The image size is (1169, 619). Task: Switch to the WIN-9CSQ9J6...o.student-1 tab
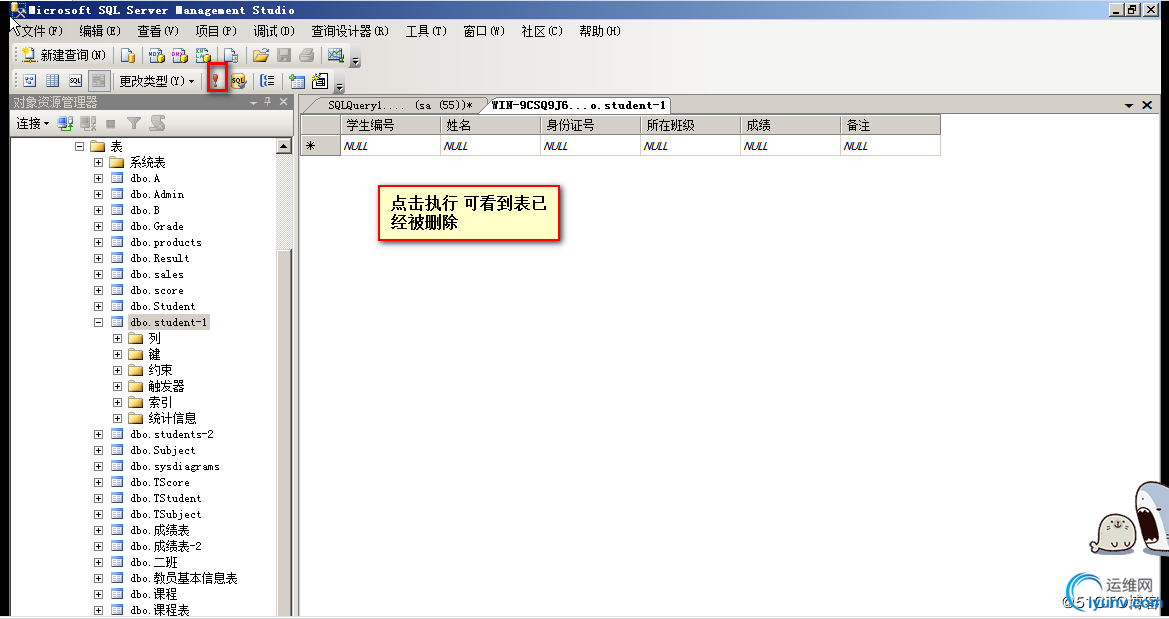point(578,105)
